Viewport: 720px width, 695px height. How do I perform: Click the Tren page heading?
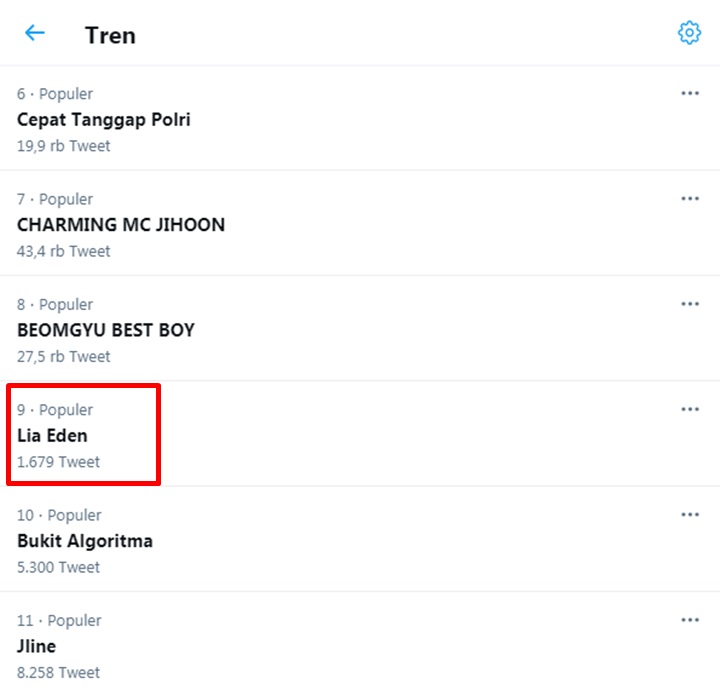click(110, 35)
